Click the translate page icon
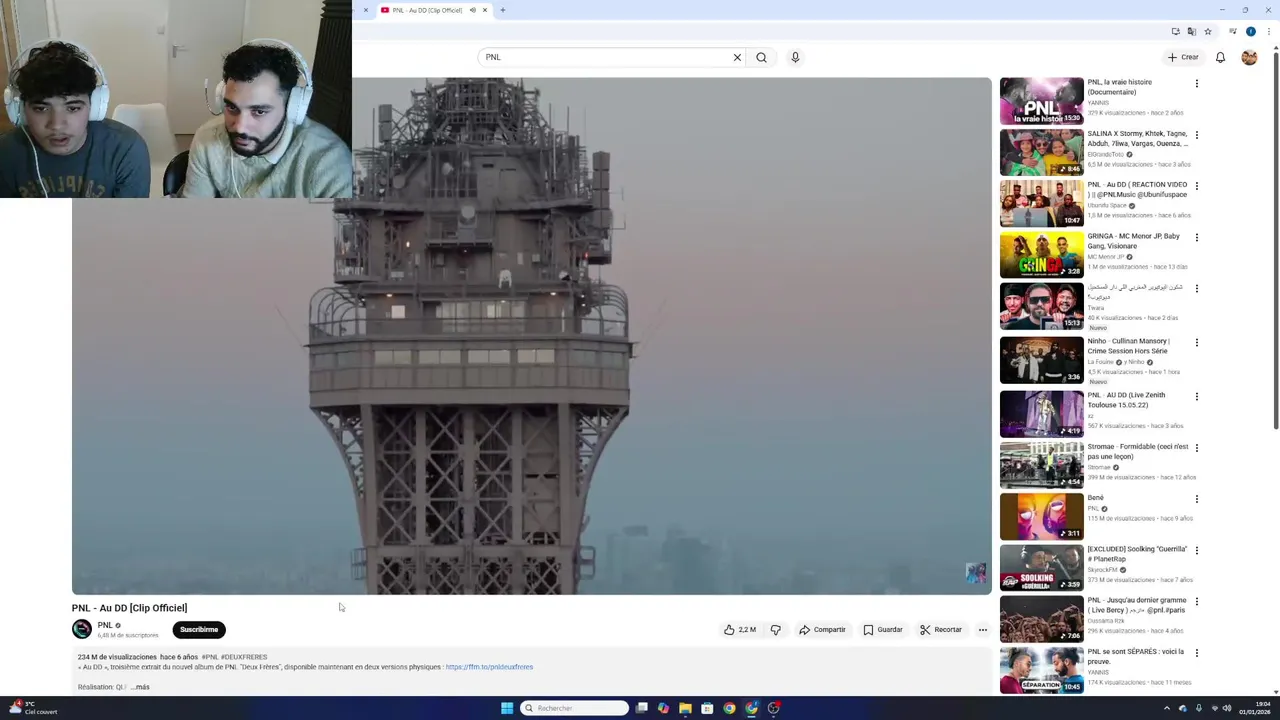Screen dimensions: 1280x720 point(1191,32)
